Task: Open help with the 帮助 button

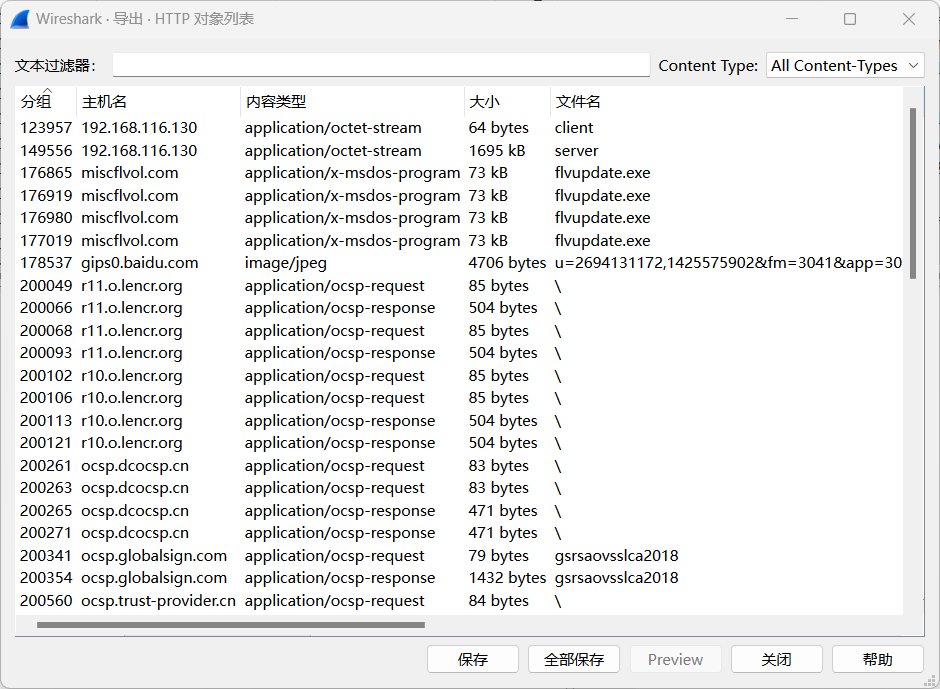Action: pos(877,660)
